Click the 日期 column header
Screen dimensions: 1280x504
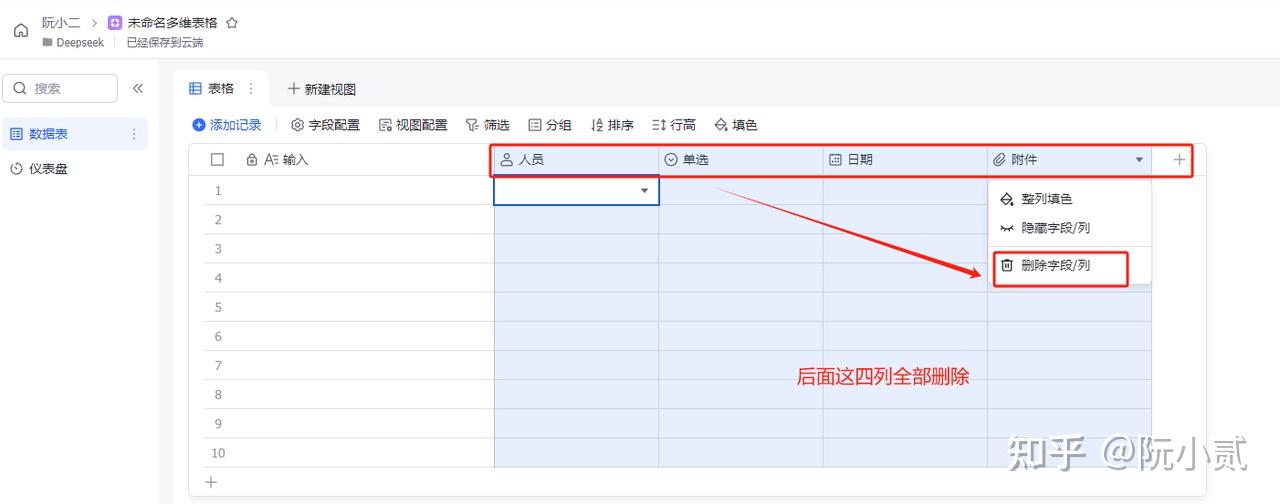pos(905,160)
